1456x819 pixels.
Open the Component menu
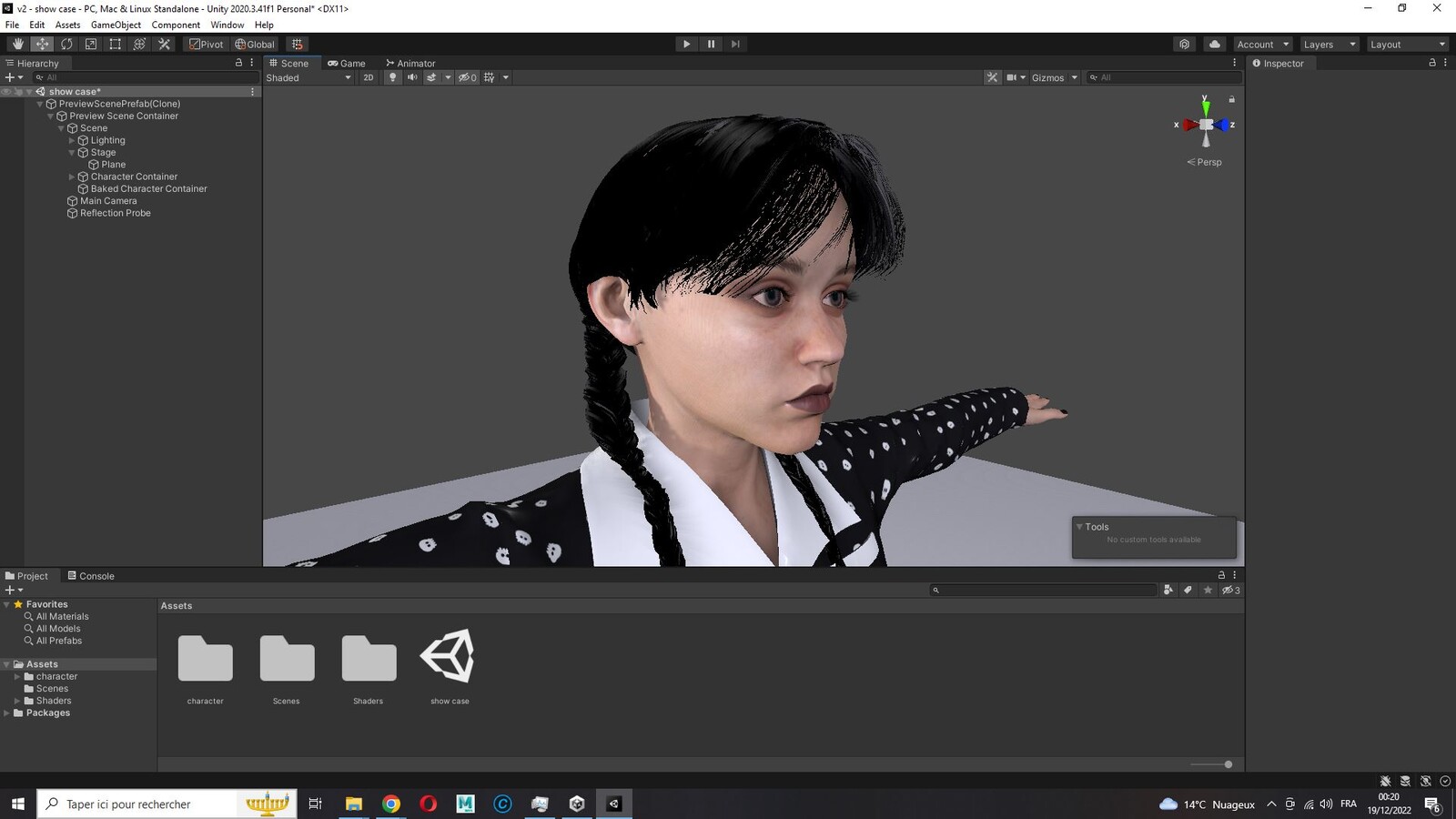[x=176, y=25]
